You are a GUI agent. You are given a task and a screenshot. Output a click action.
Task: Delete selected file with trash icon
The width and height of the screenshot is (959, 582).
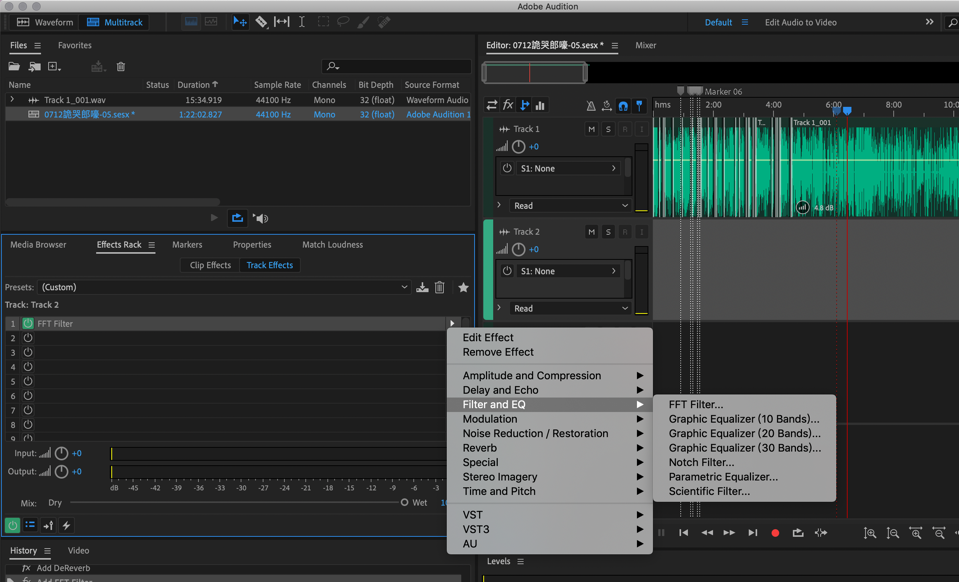tap(121, 67)
